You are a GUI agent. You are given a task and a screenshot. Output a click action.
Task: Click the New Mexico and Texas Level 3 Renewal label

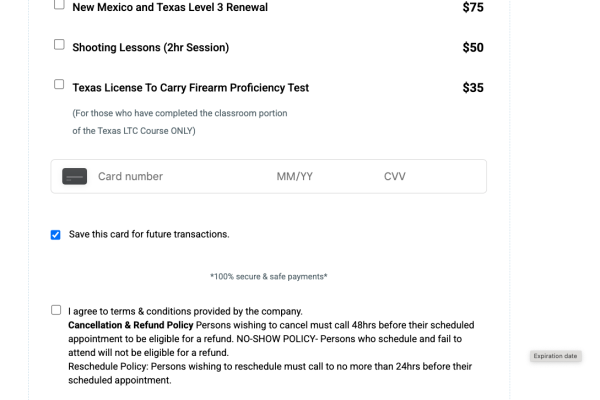(170, 7)
